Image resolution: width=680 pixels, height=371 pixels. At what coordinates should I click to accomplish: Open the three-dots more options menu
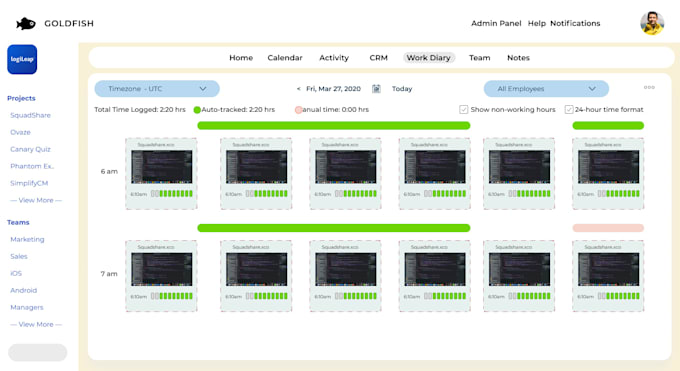pos(649,87)
